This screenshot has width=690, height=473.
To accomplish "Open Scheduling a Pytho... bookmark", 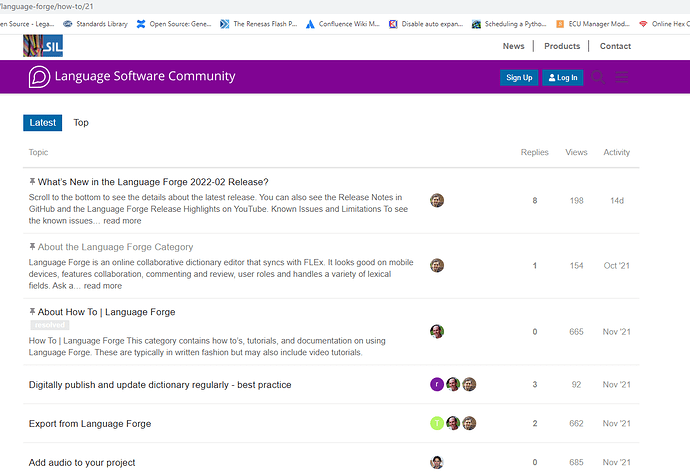I will click(x=509, y=24).
